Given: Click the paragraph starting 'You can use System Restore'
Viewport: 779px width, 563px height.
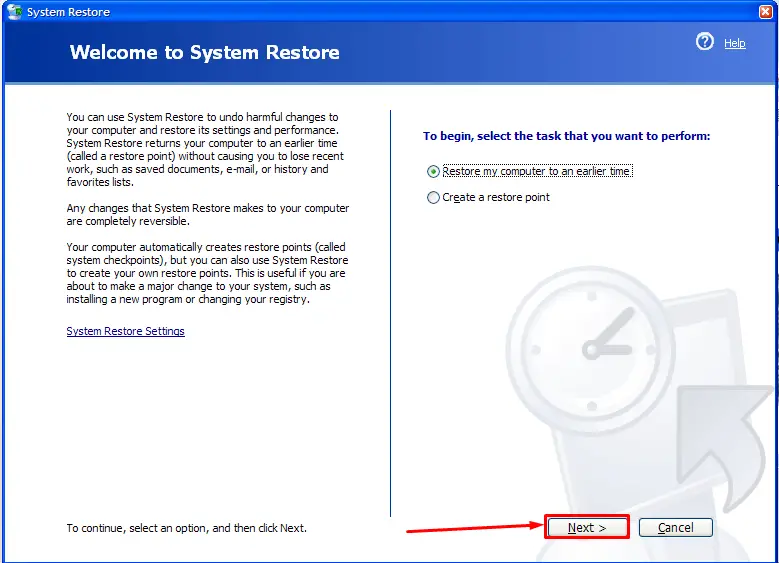Looking at the screenshot, I should click(x=205, y=150).
